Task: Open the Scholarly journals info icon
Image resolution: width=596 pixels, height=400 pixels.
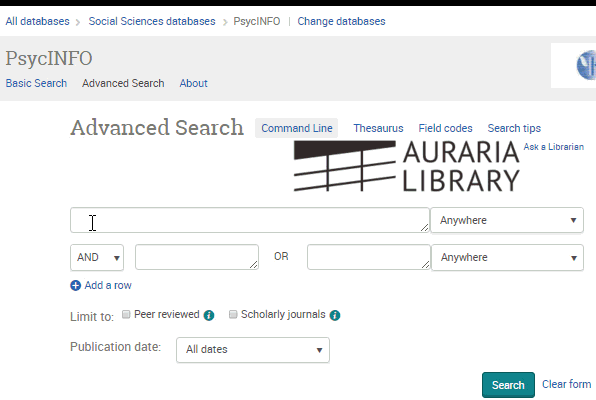Action: [335, 315]
